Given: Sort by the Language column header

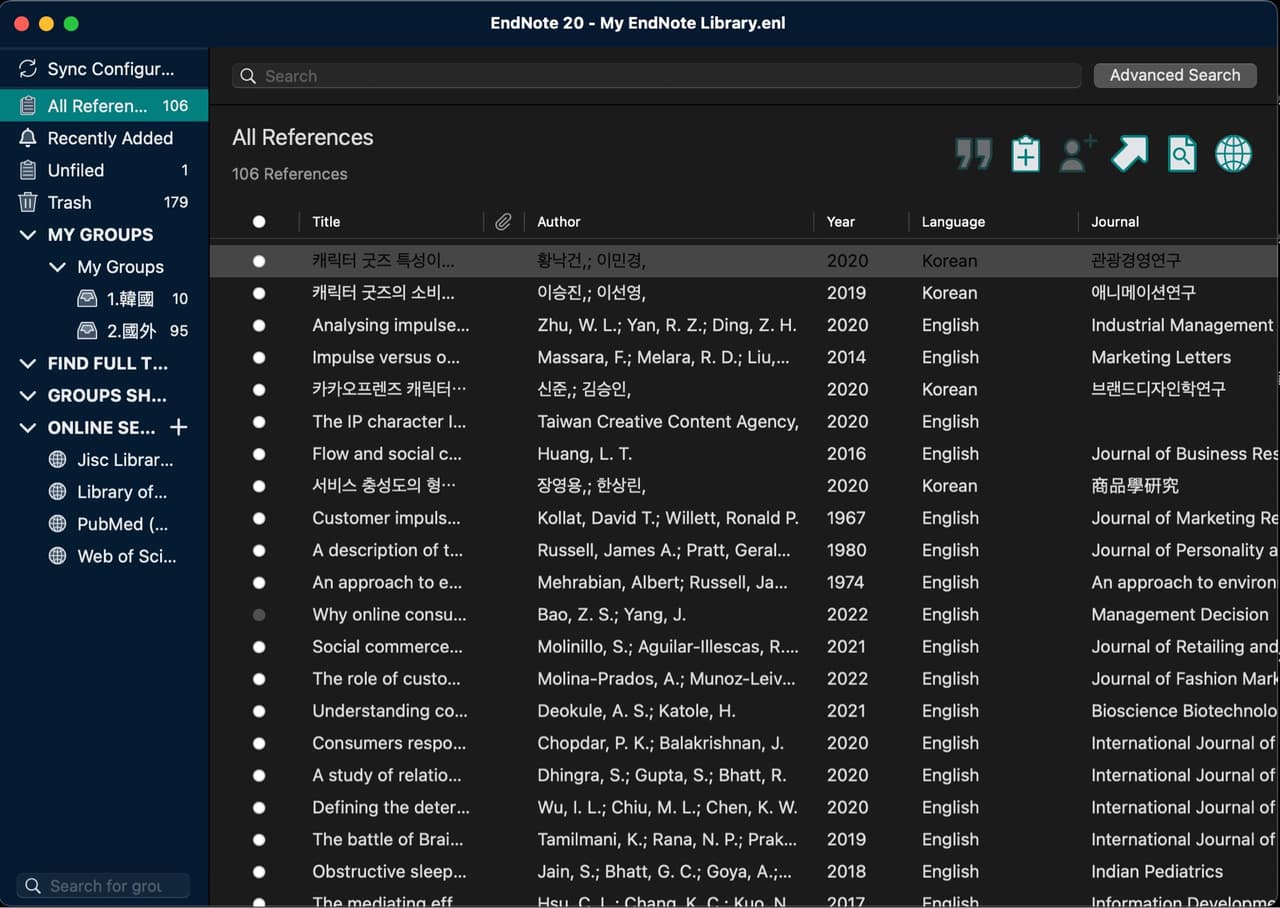Looking at the screenshot, I should click(x=953, y=222).
